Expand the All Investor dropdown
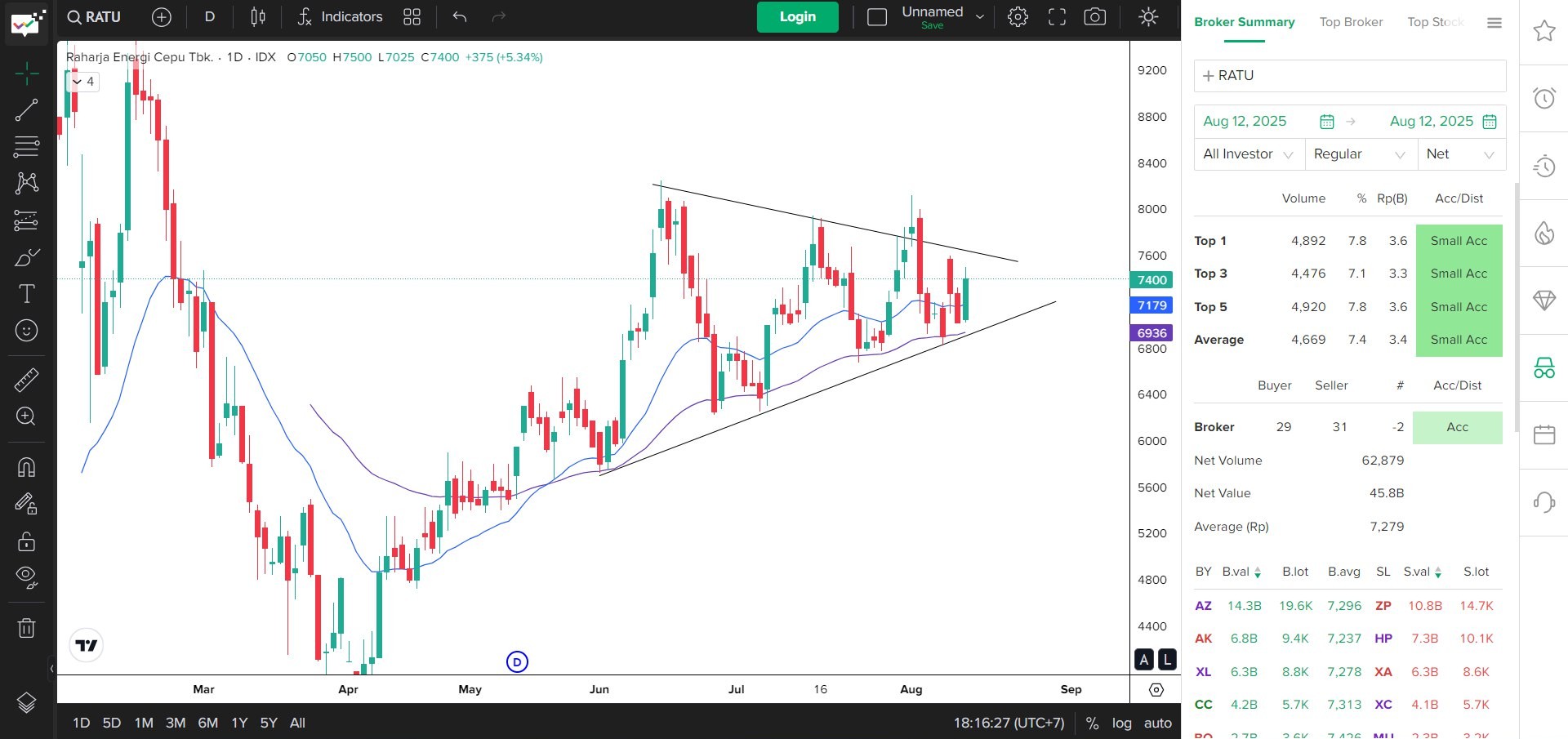 pos(1249,154)
